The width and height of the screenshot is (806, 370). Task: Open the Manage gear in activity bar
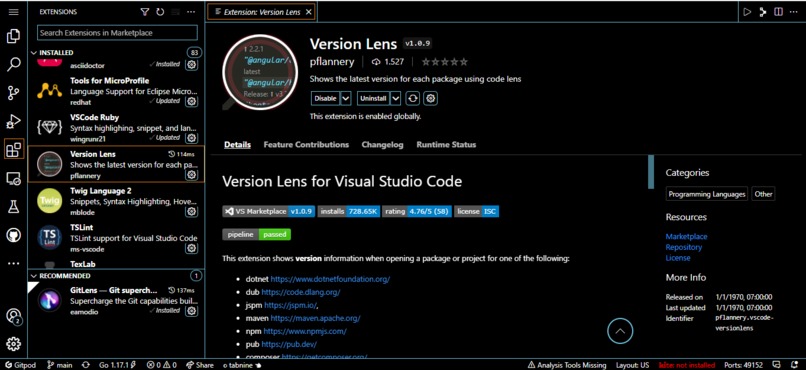(13, 344)
